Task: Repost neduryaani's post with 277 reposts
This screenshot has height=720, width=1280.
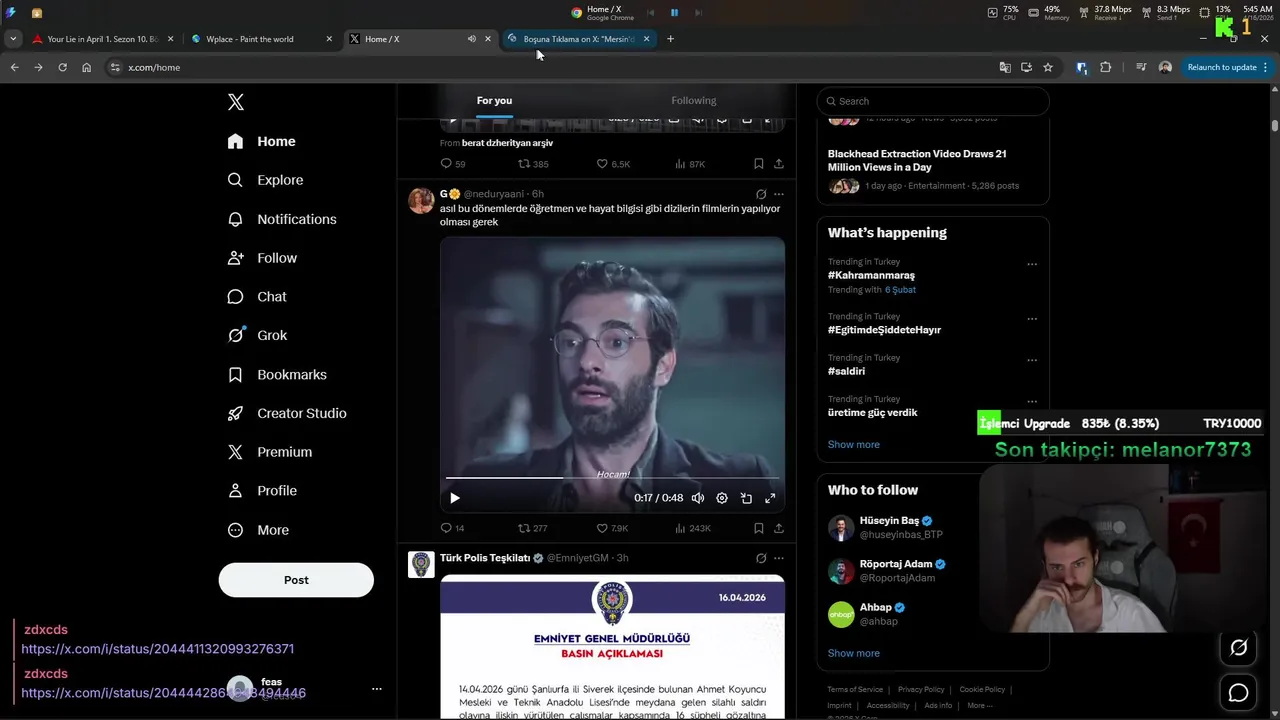Action: pos(532,528)
